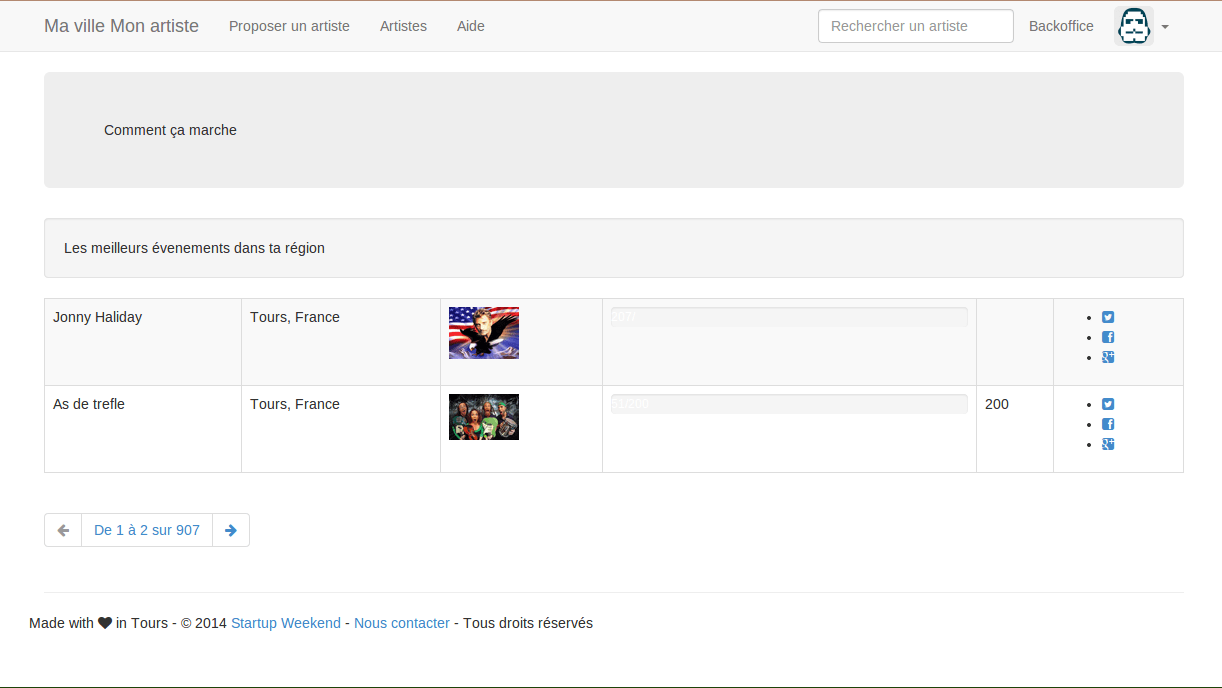This screenshot has height=688, width=1222.
Task: Click the Startup Weekend footer link
Action: (x=286, y=623)
